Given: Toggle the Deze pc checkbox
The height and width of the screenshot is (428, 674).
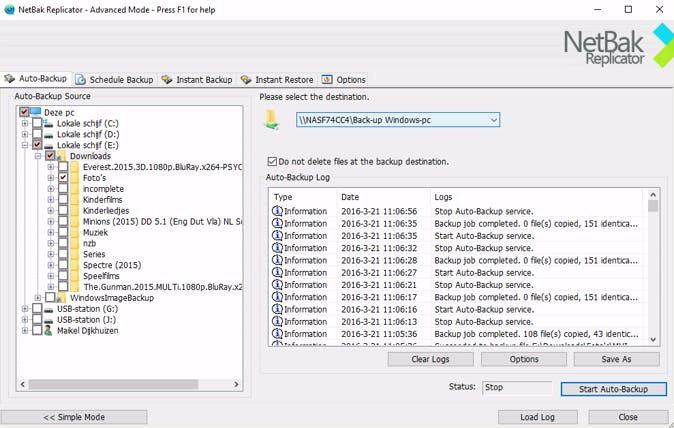Looking at the screenshot, I should pyautogui.click(x=24, y=112).
